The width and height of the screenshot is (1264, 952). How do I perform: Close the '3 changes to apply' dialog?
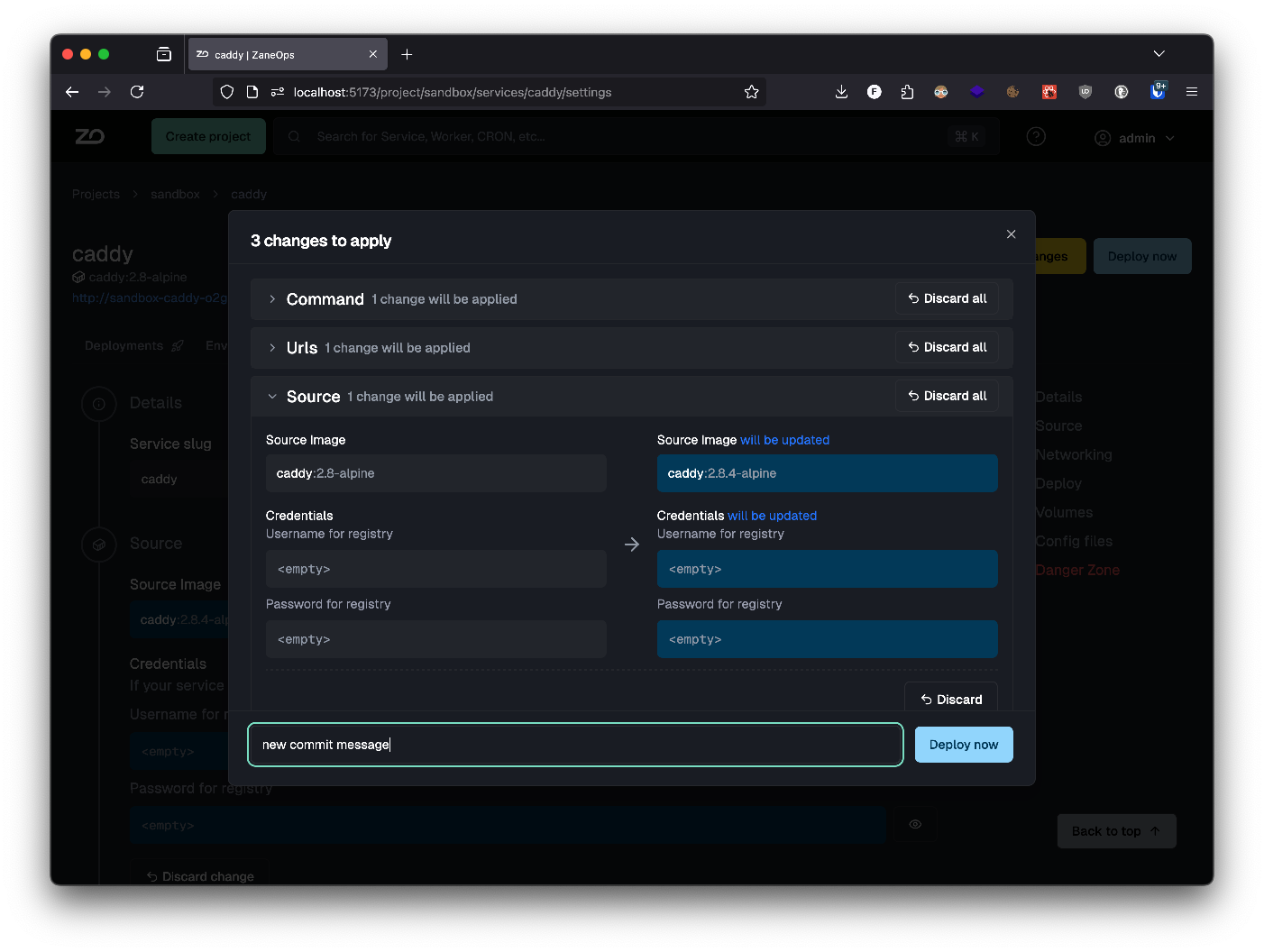pyautogui.click(x=1011, y=234)
